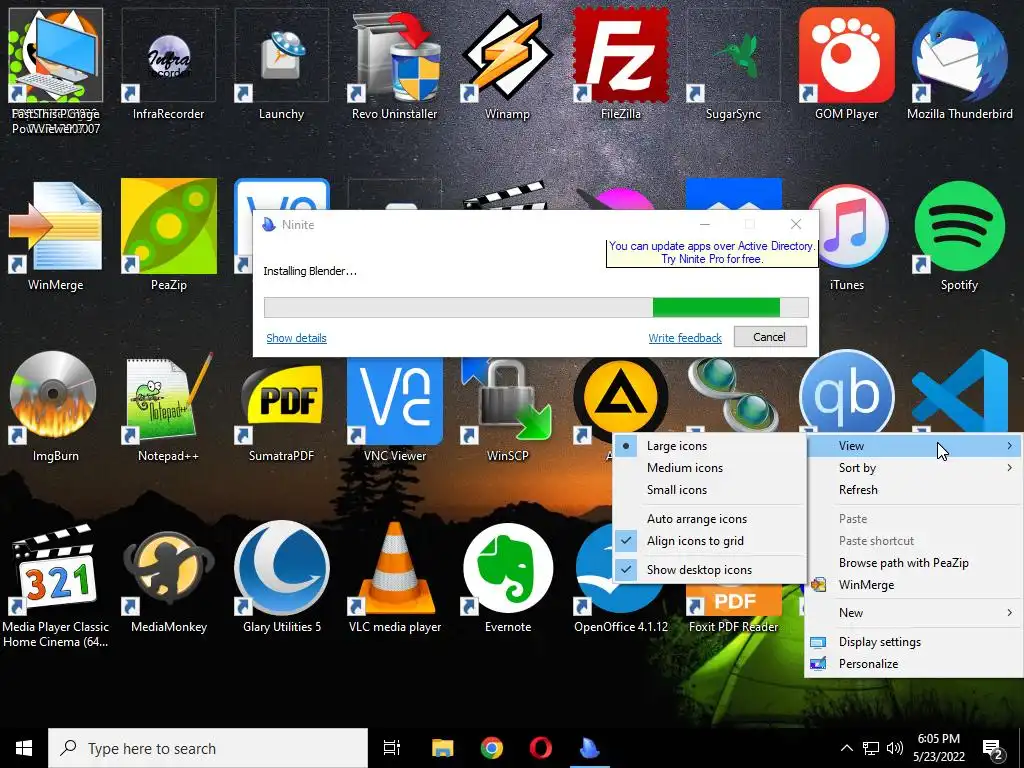Viewport: 1024px width, 768px height.
Task: Show hidden system tray icons
Action: 846,748
